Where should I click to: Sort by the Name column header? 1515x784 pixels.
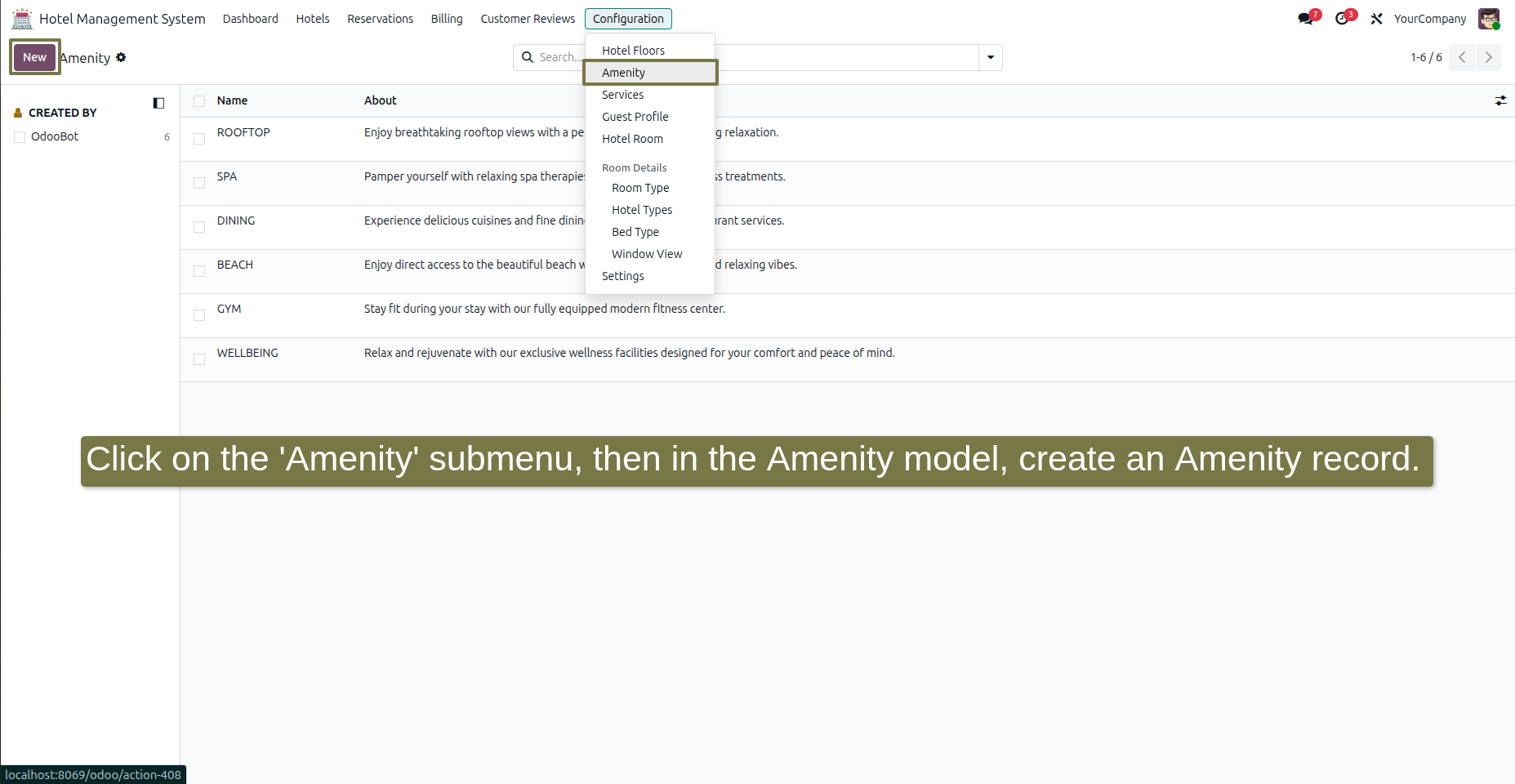[x=232, y=100]
